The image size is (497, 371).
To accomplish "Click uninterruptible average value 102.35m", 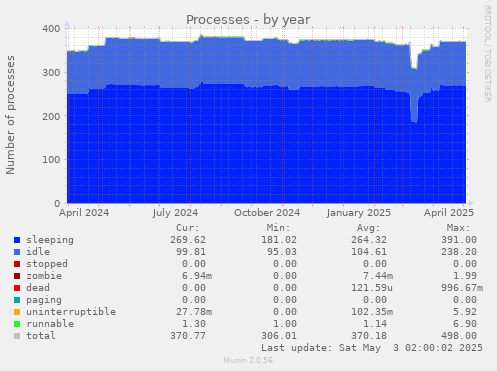I will pyautogui.click(x=372, y=312).
